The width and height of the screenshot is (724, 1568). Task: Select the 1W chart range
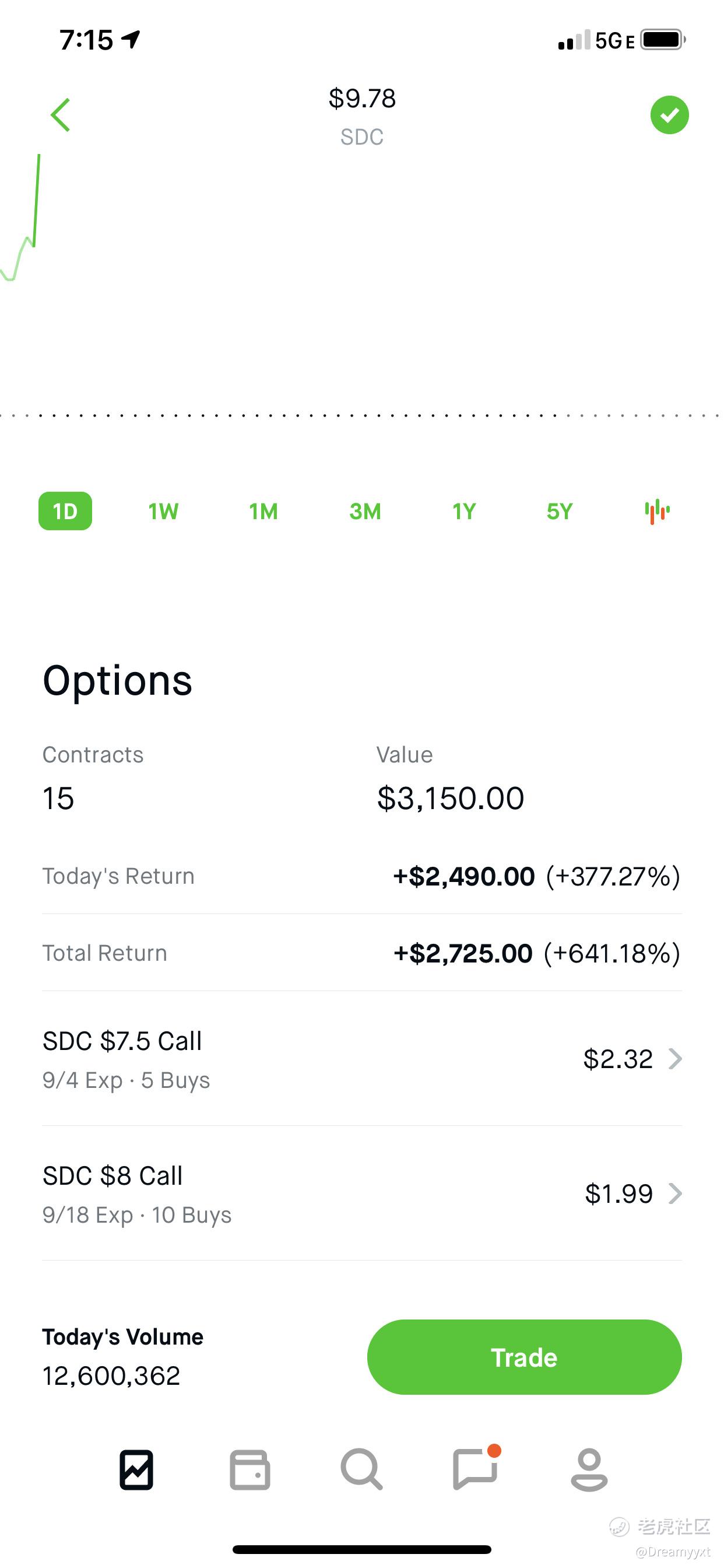pyautogui.click(x=163, y=512)
